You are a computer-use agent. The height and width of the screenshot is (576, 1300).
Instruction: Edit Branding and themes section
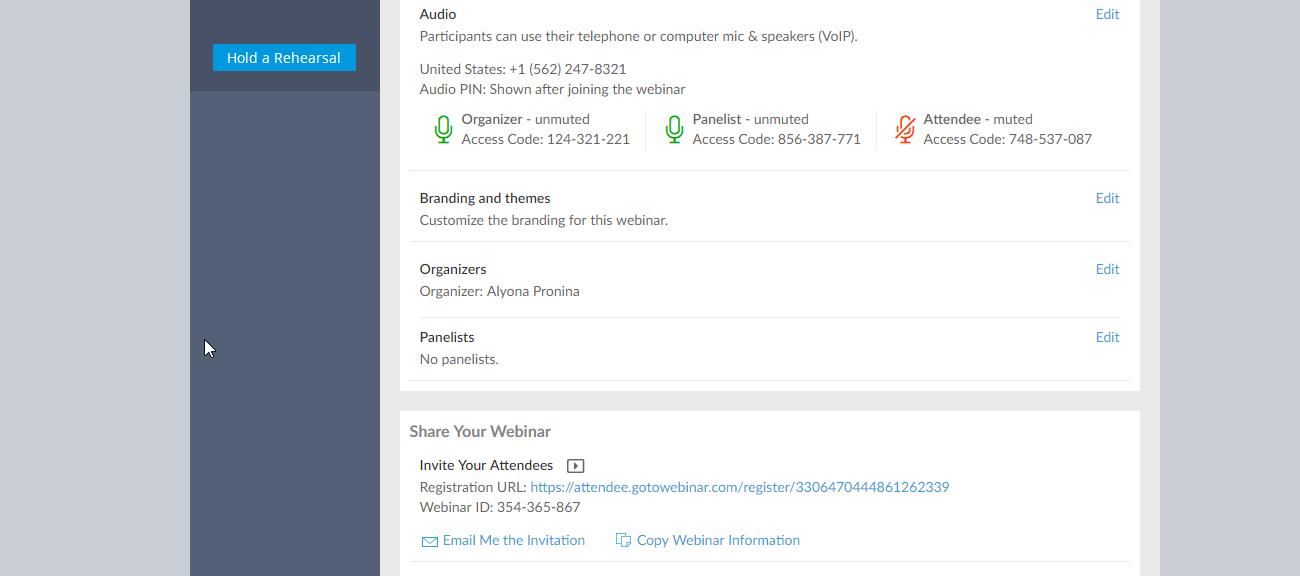(x=1107, y=198)
